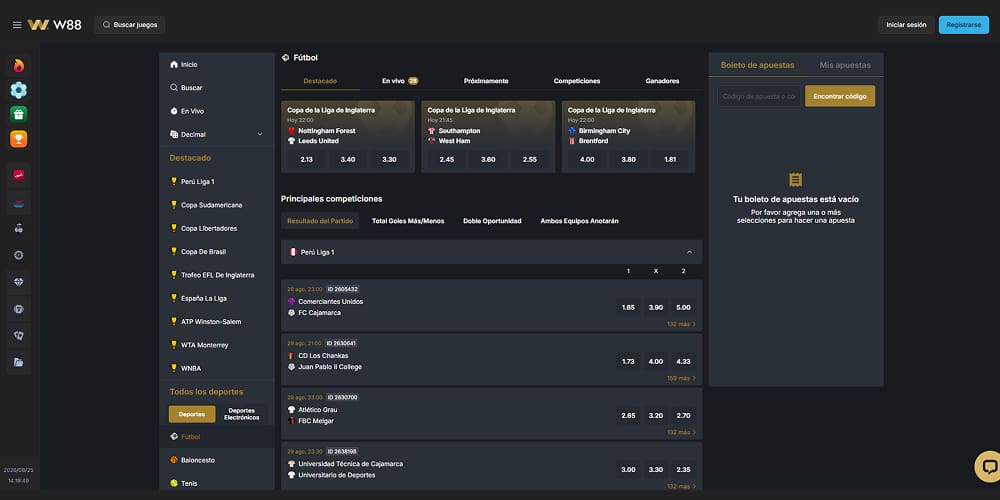Open the Boleto de apuestas tab
This screenshot has width=1000, height=500.
[757, 65]
